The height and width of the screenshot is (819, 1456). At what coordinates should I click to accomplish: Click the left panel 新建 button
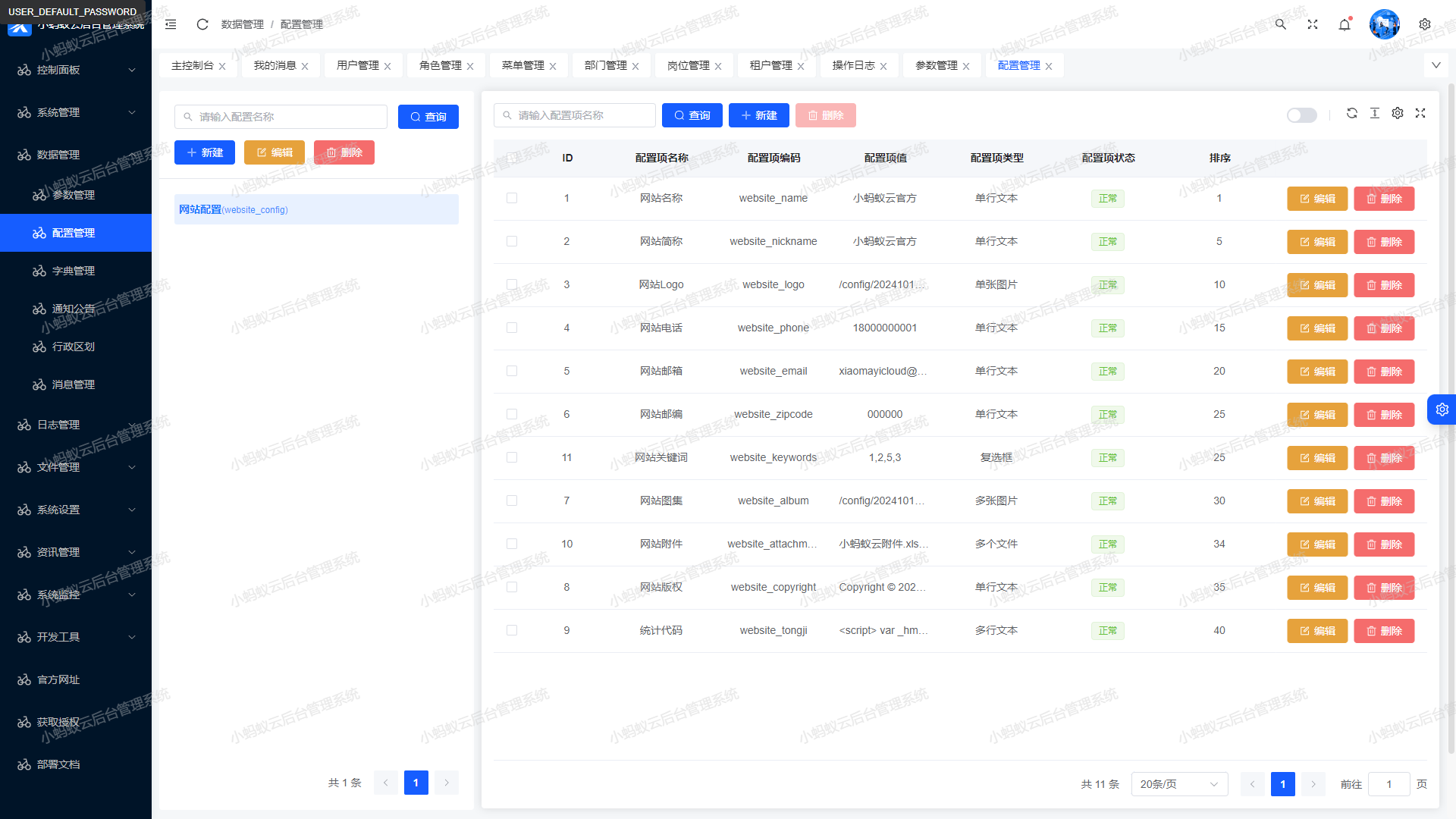coord(205,152)
